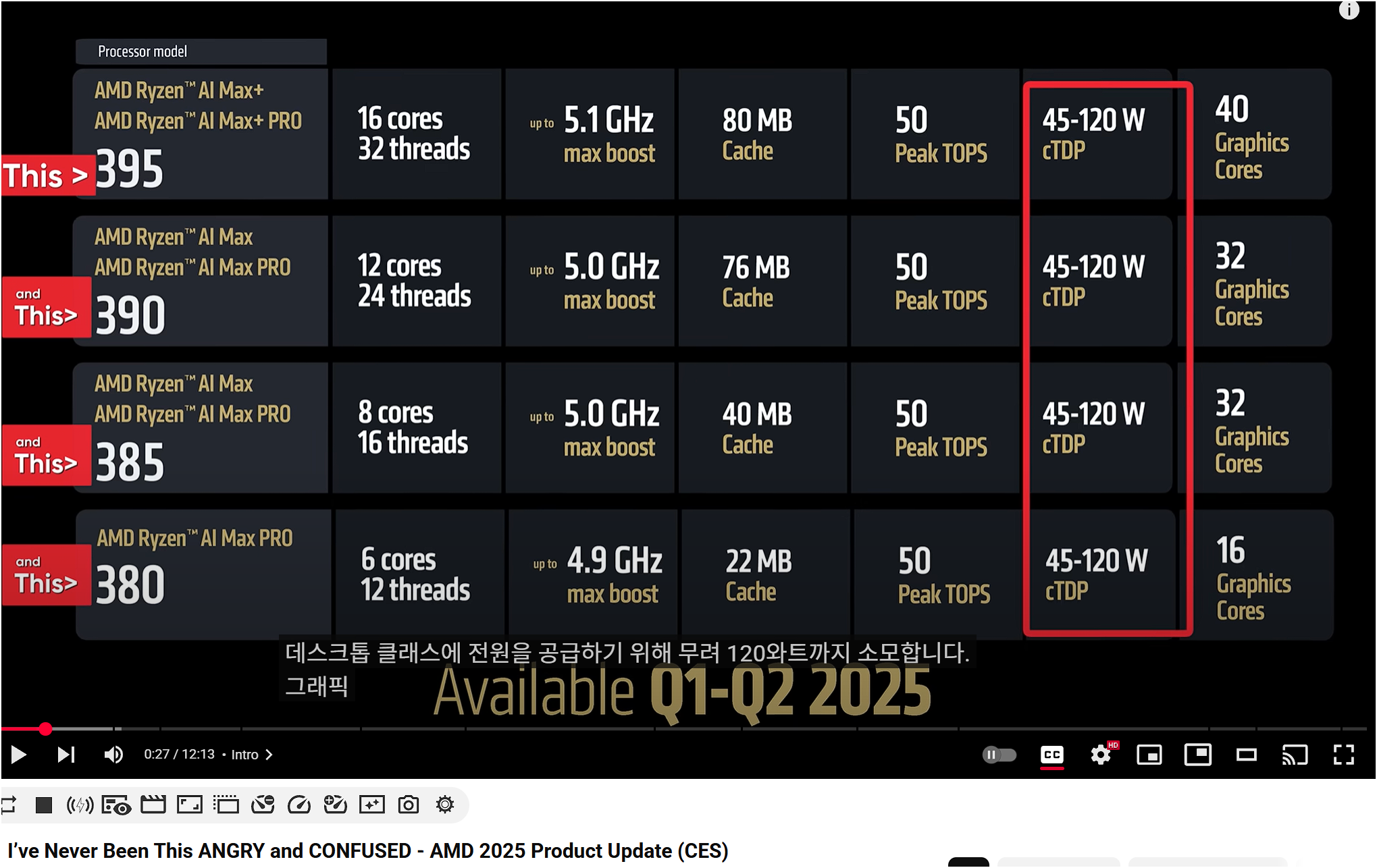This screenshot has width=1377, height=868.
Task: Turn off closed captions (CC)
Action: click(x=1052, y=755)
